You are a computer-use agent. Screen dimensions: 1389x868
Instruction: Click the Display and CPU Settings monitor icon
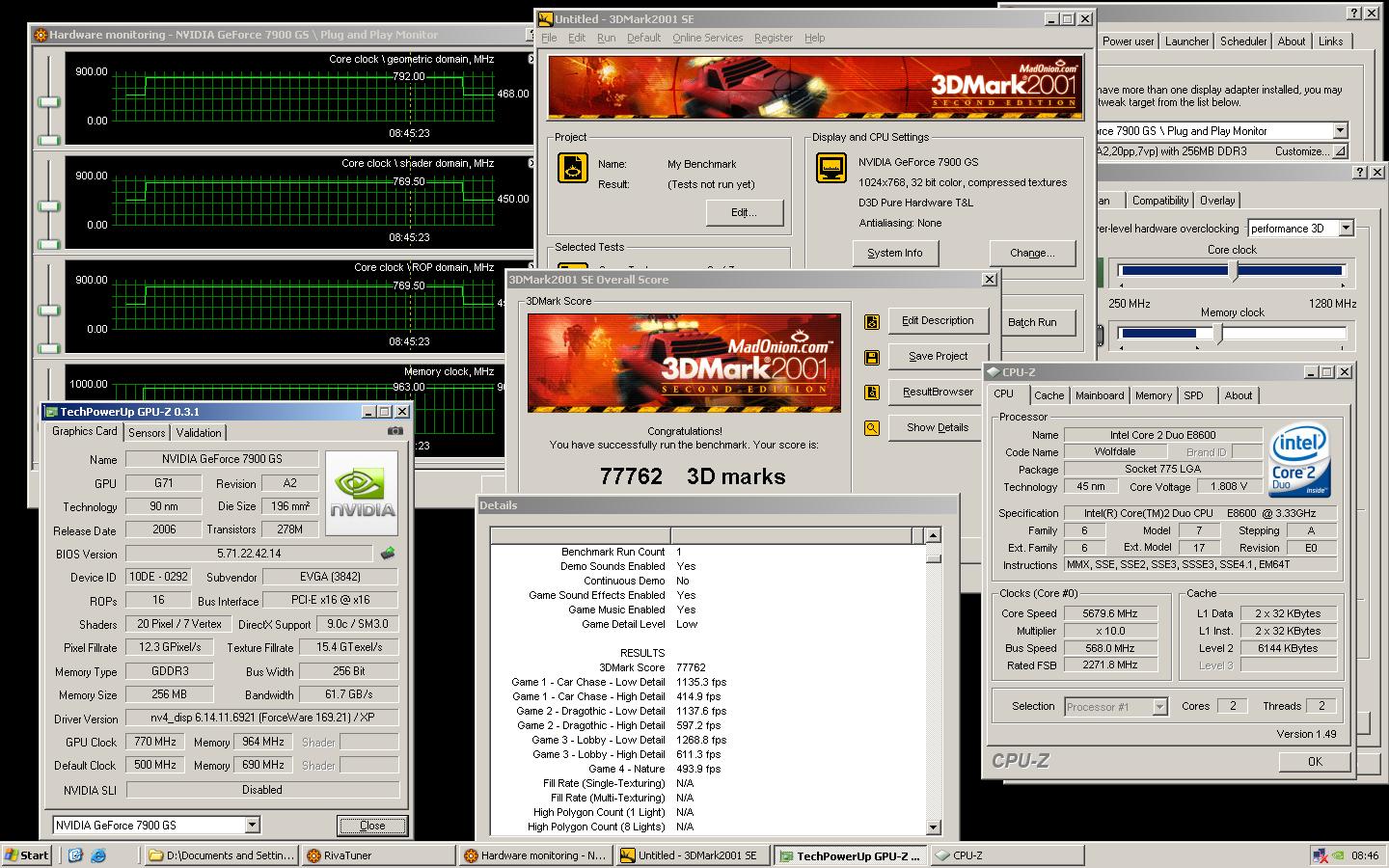point(831,168)
